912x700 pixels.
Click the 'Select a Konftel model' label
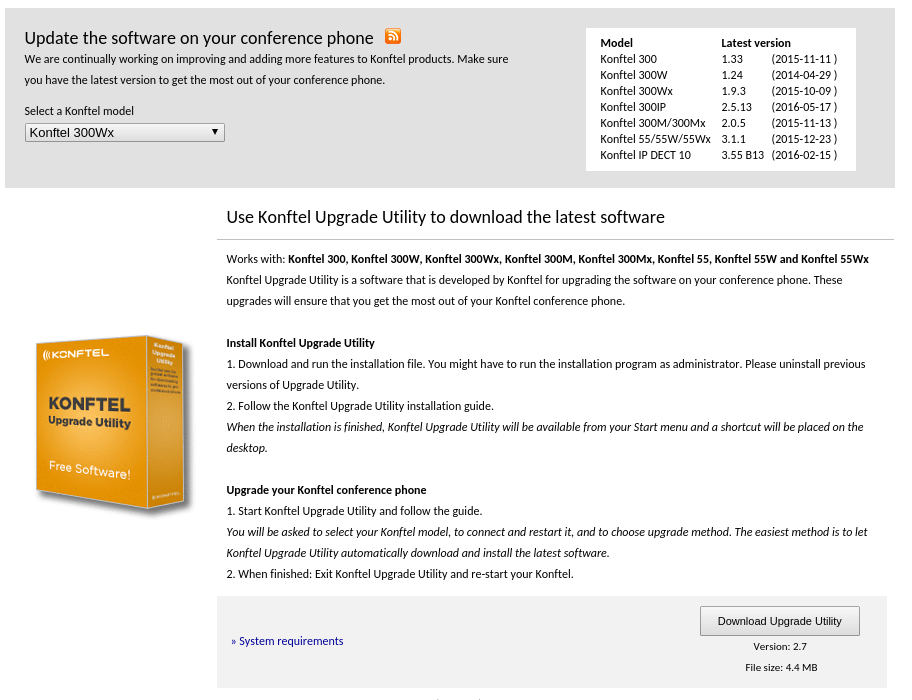(79, 111)
